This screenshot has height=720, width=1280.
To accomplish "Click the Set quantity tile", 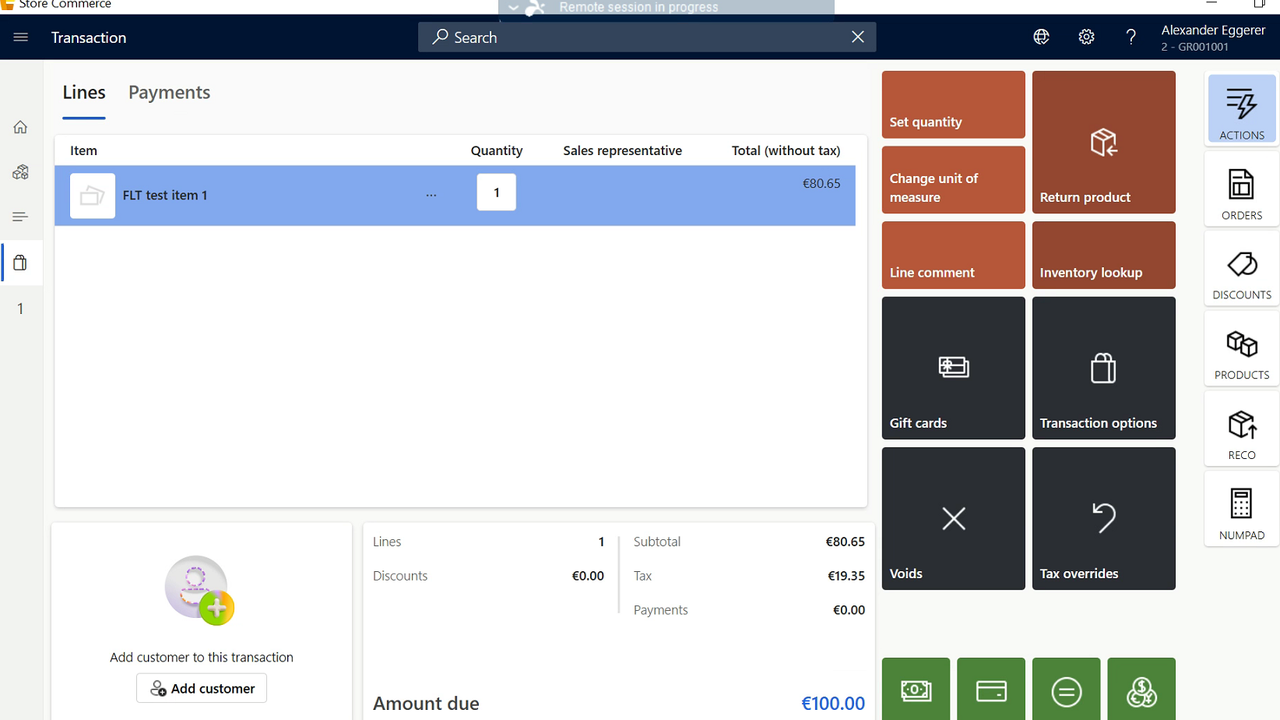I will click(x=953, y=105).
